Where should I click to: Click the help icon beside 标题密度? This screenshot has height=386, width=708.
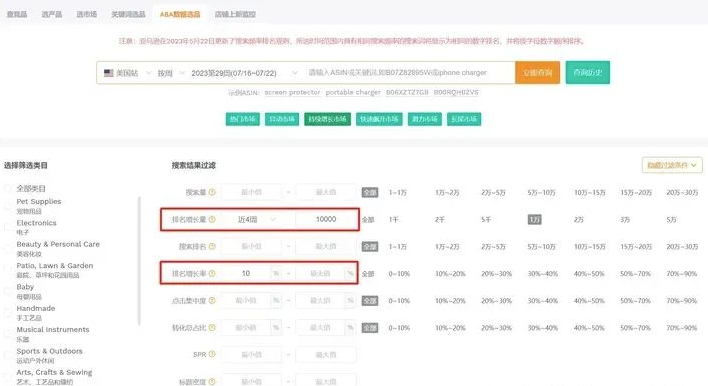pos(212,382)
